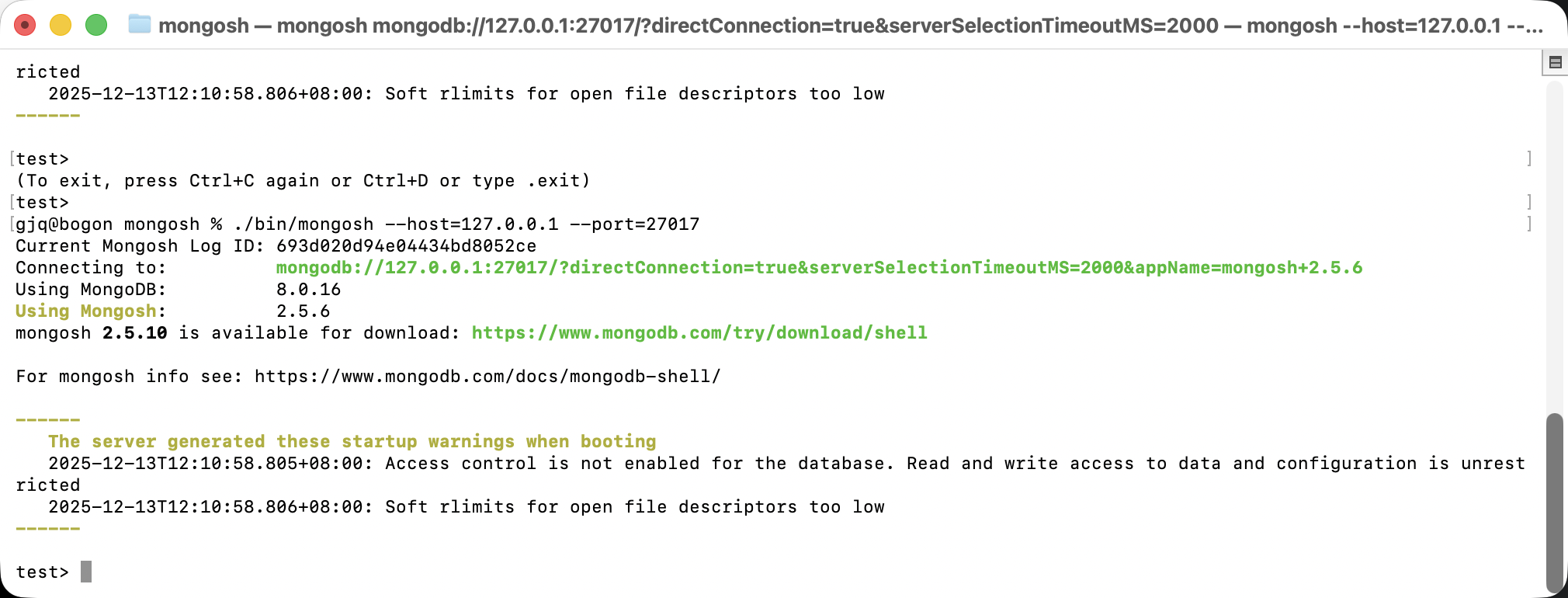Open the mongodb.com/try/download/shell link

point(699,333)
